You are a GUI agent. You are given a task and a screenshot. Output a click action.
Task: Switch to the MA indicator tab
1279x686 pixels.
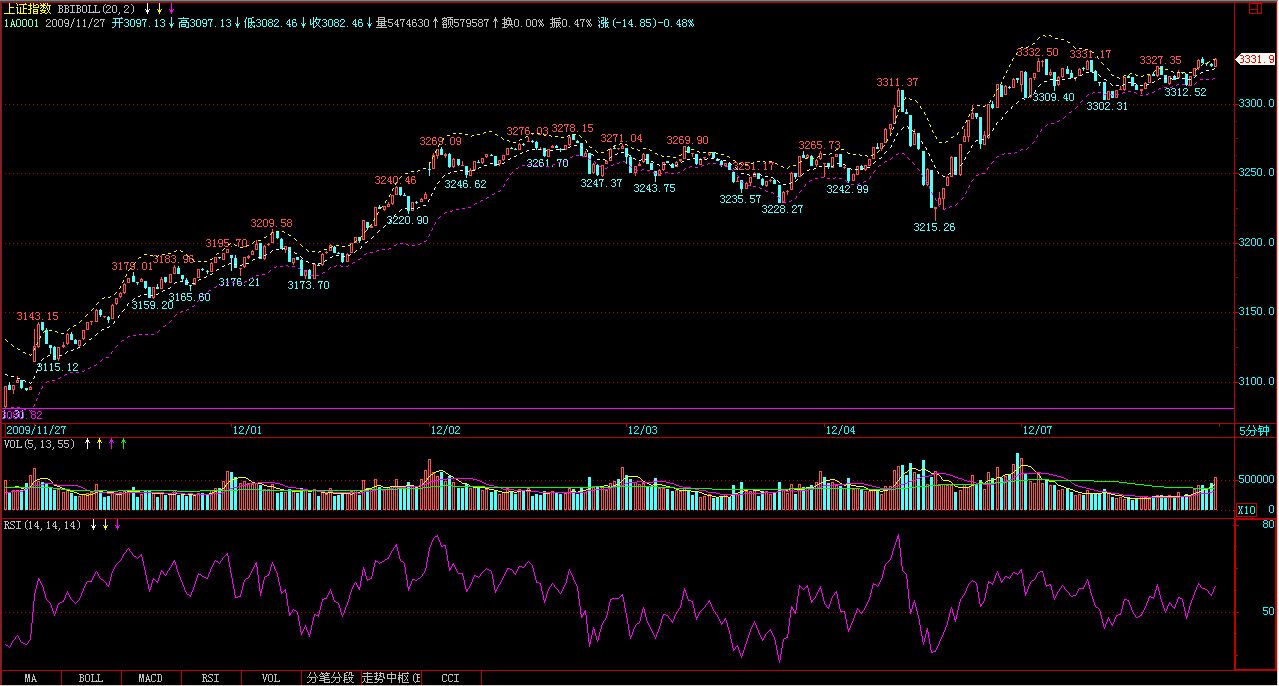point(30,678)
